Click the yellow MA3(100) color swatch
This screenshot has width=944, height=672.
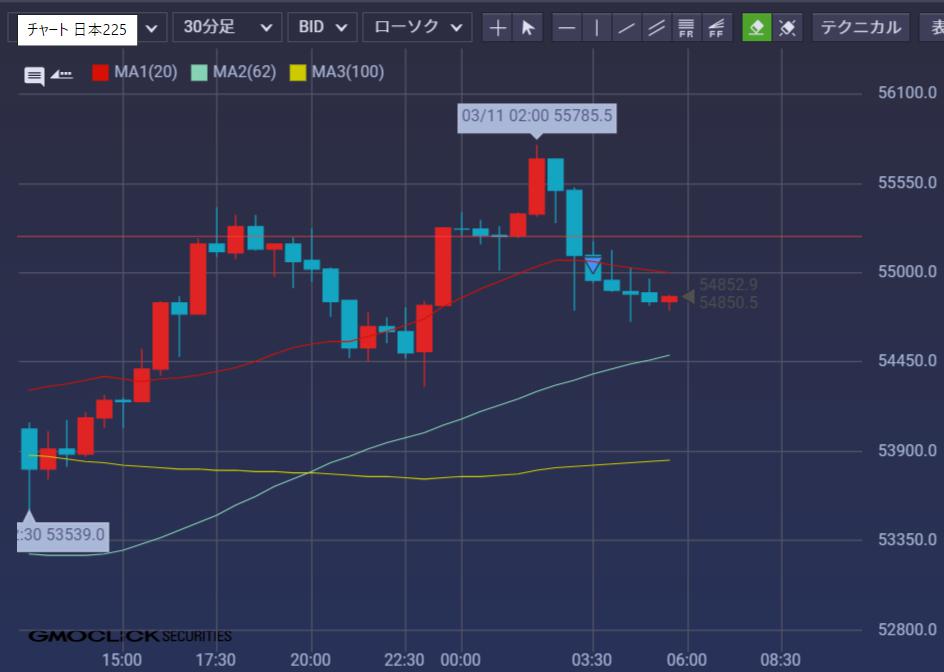click(298, 72)
